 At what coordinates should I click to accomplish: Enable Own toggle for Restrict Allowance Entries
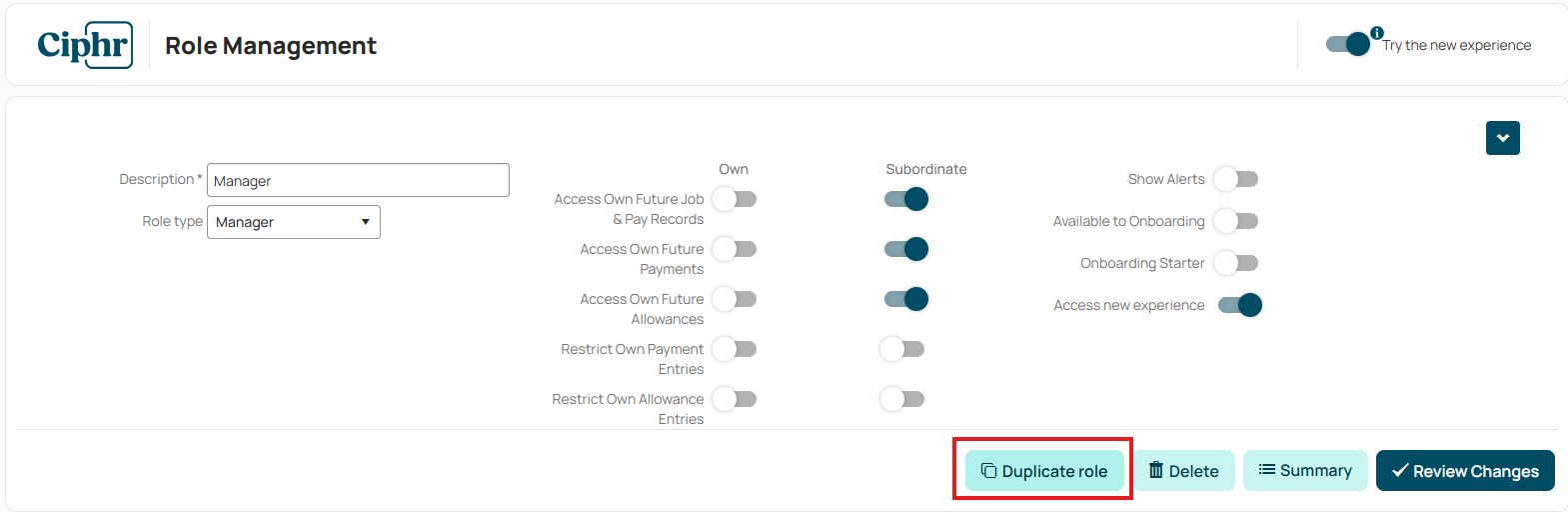tap(735, 399)
